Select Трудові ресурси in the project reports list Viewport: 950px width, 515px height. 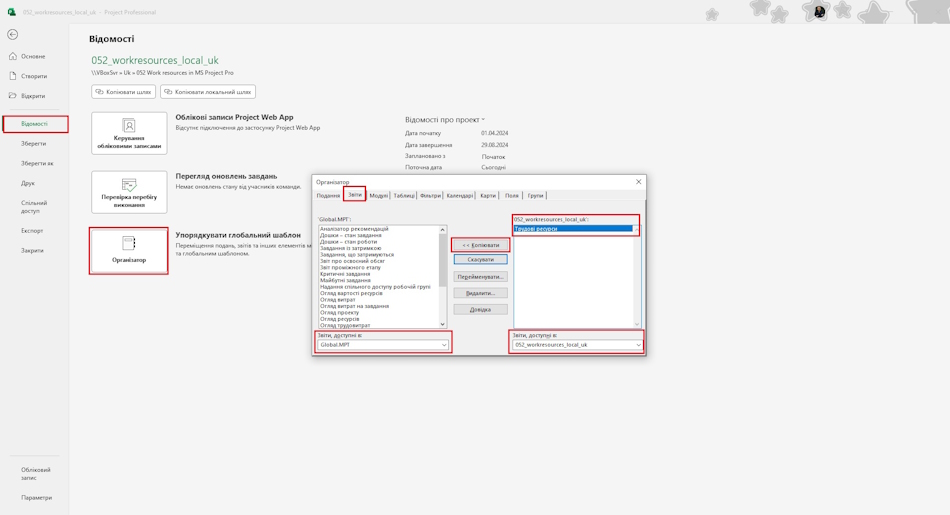(573, 229)
